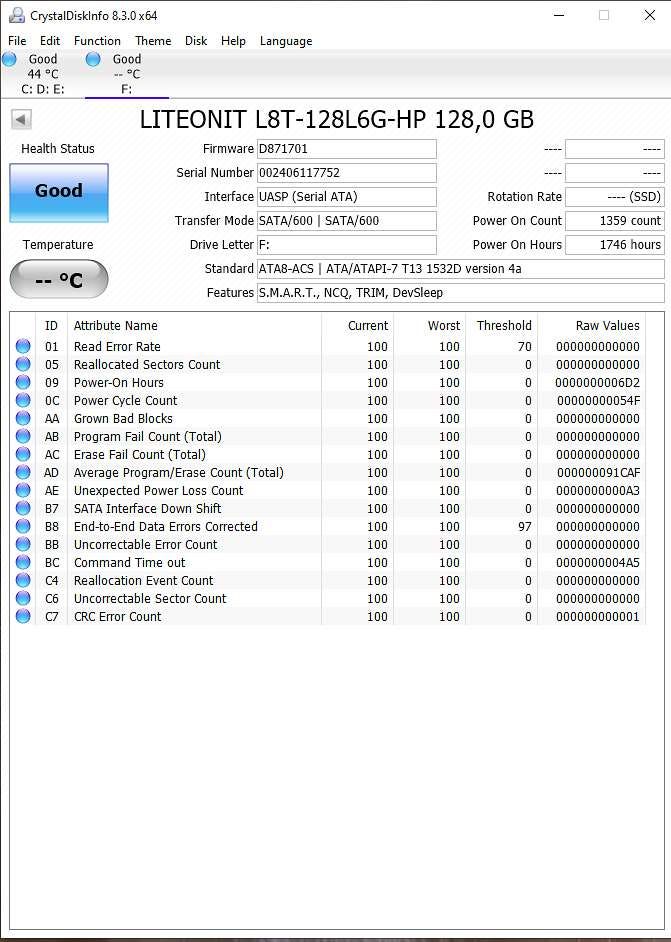Click the CrystalDiskInfo title bar icon

coord(16,15)
